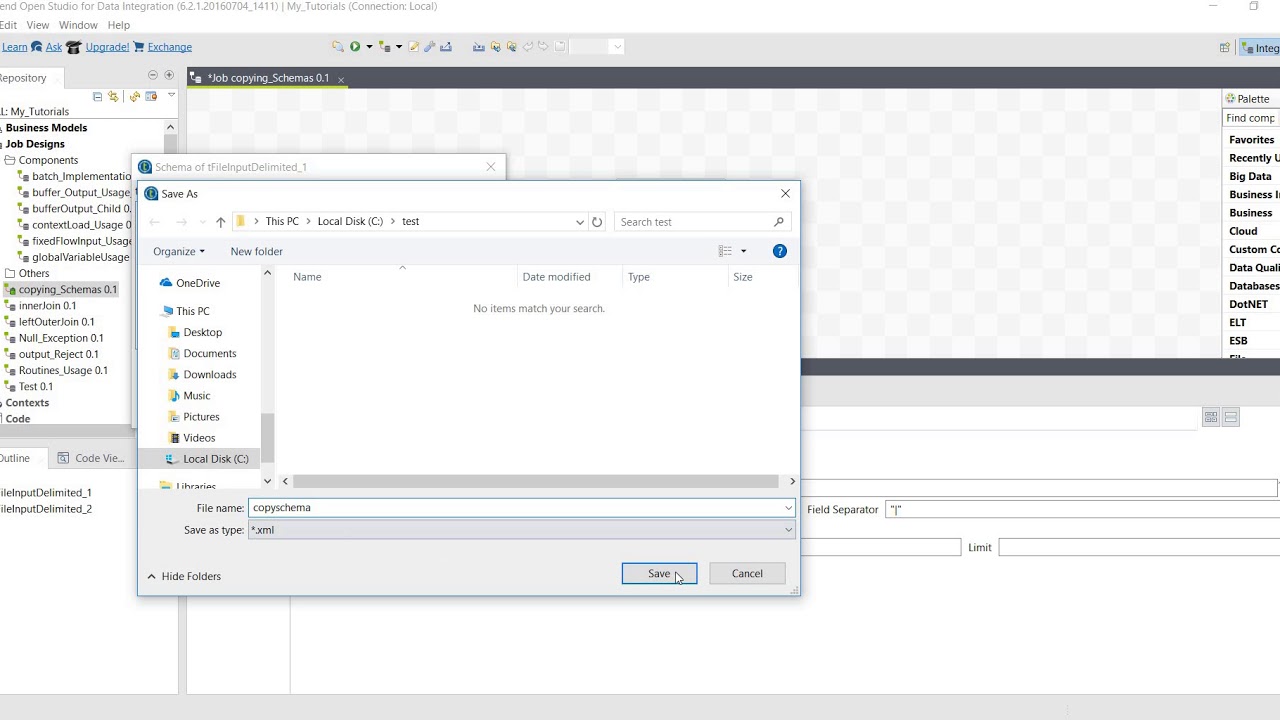Open the Organize dropdown menu
Viewport: 1280px width, 720px height.
pos(179,251)
